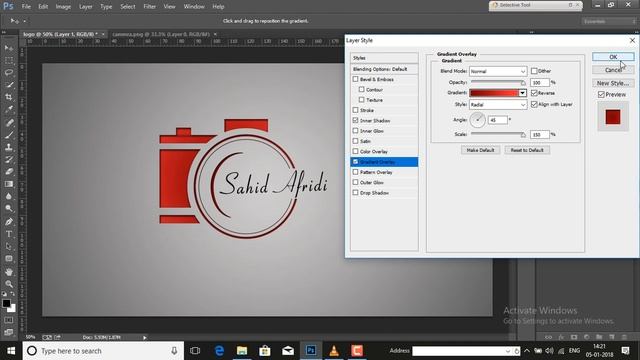The width and height of the screenshot is (640, 360).
Task: Uncheck the Reverse gradient checkbox
Action: click(534, 93)
